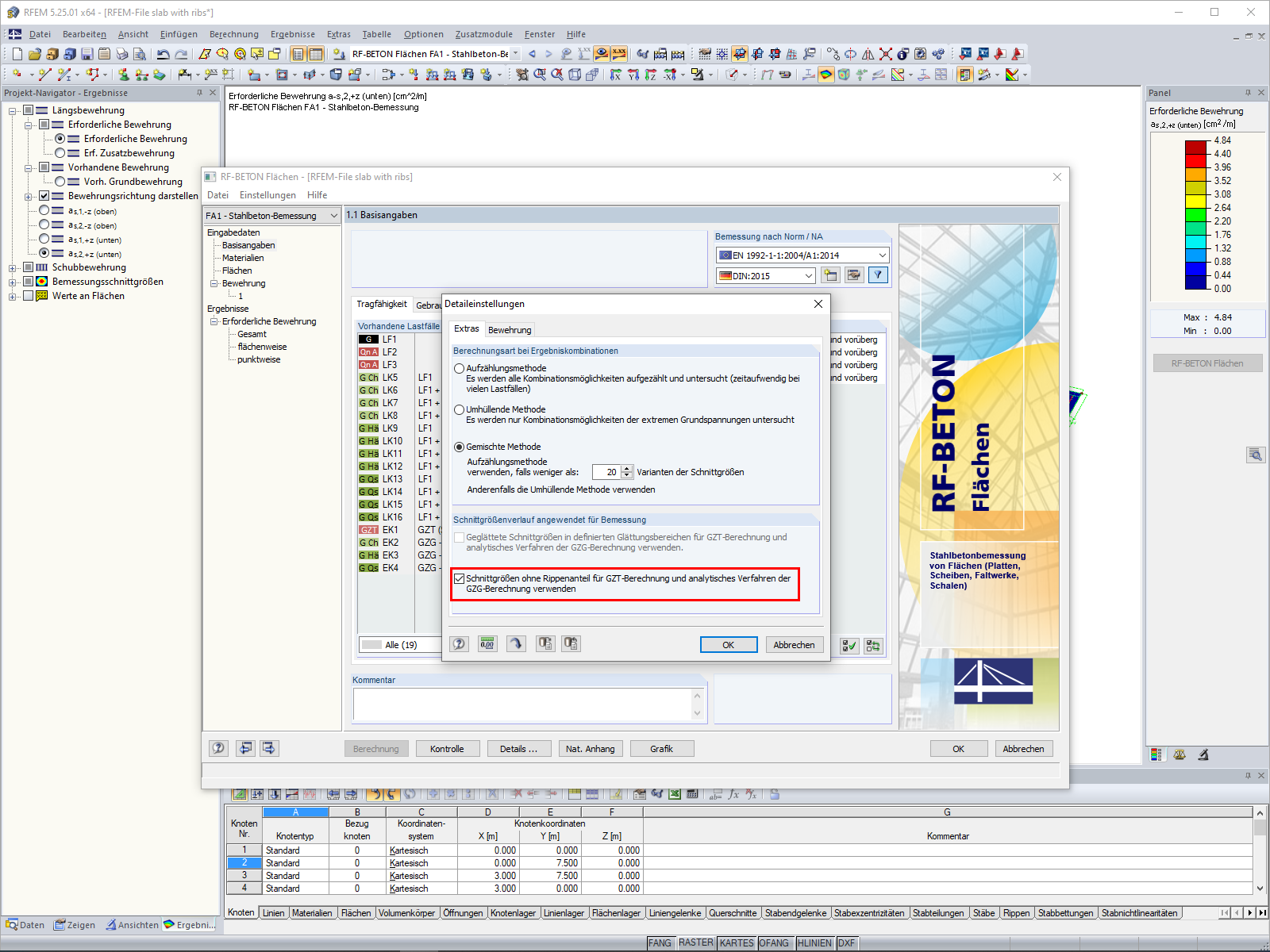Click the edit national annex parameters icon

[x=854, y=275]
